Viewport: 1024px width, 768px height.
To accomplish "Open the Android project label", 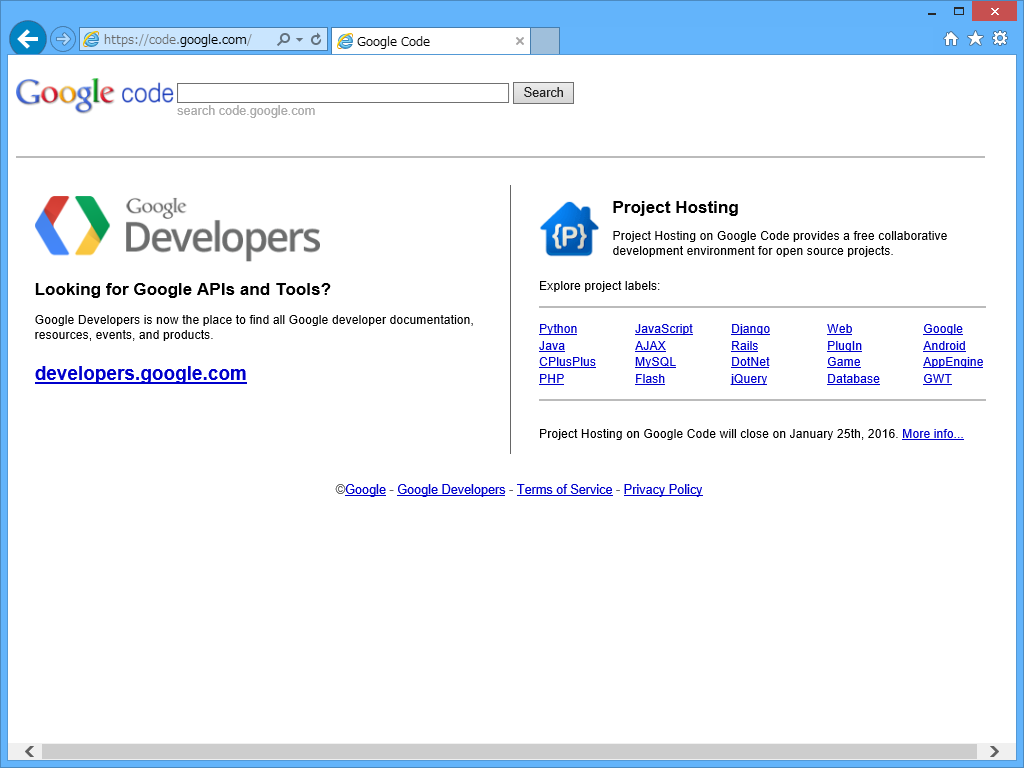I will (x=944, y=345).
